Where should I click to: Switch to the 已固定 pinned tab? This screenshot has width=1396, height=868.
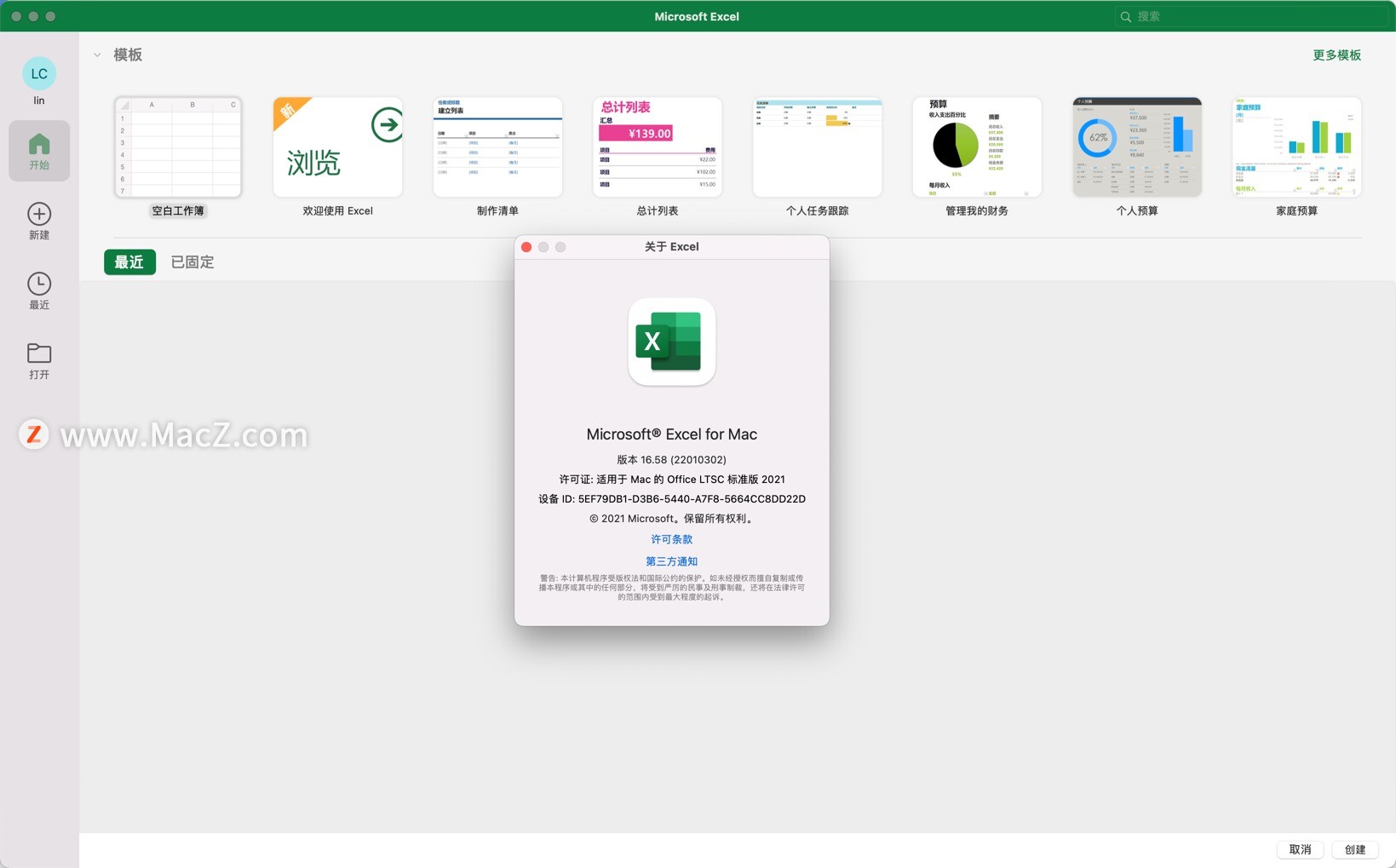click(x=192, y=262)
